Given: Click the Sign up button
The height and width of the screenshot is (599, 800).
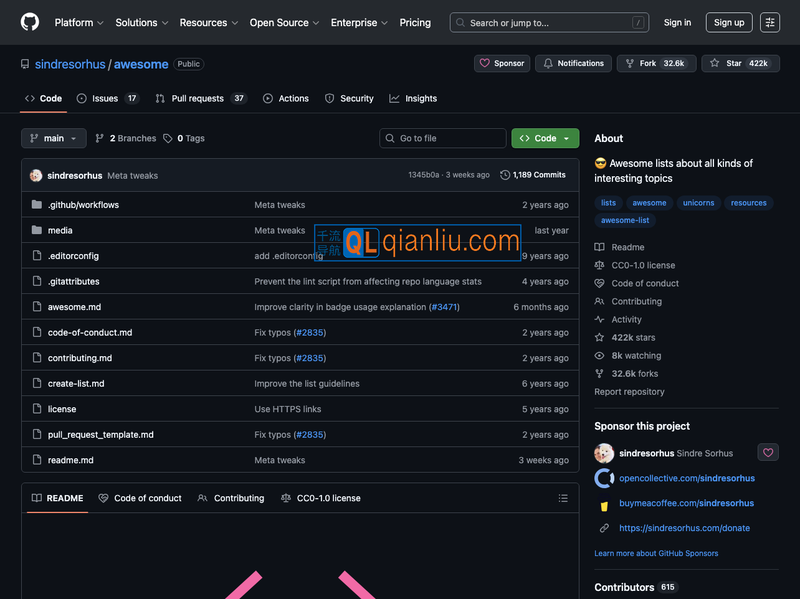Looking at the screenshot, I should point(729,22).
